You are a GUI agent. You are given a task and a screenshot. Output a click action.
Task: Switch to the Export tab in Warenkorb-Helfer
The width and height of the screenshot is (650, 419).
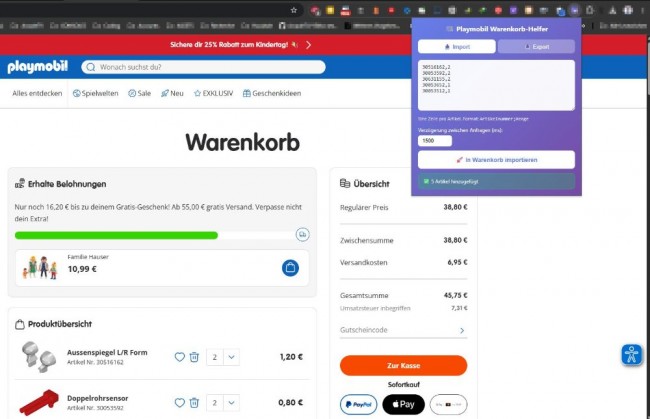tap(536, 46)
